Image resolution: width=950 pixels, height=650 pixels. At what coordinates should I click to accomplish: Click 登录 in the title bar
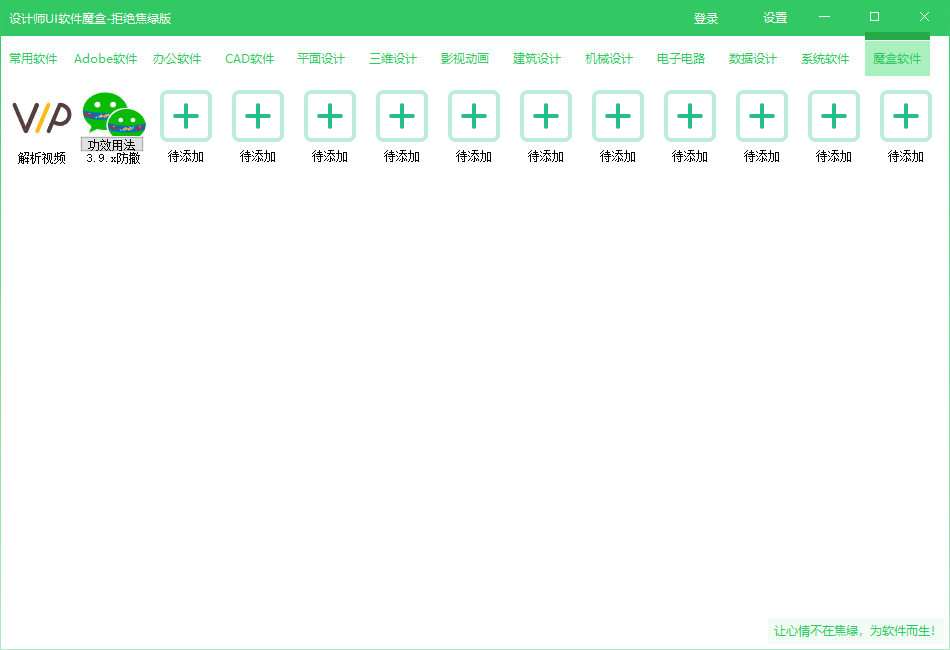(x=706, y=18)
